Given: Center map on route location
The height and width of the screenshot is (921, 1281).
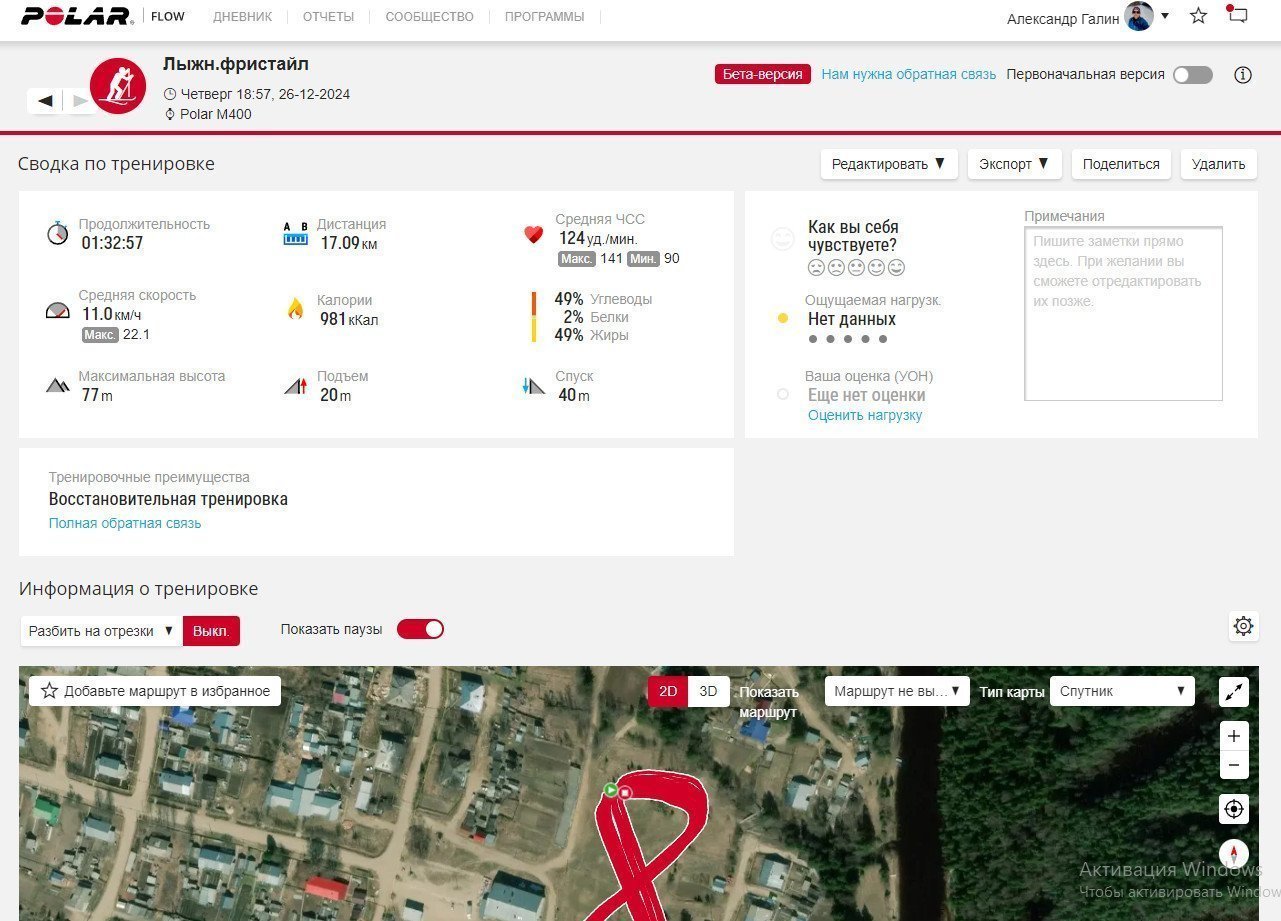Looking at the screenshot, I should coord(1234,809).
